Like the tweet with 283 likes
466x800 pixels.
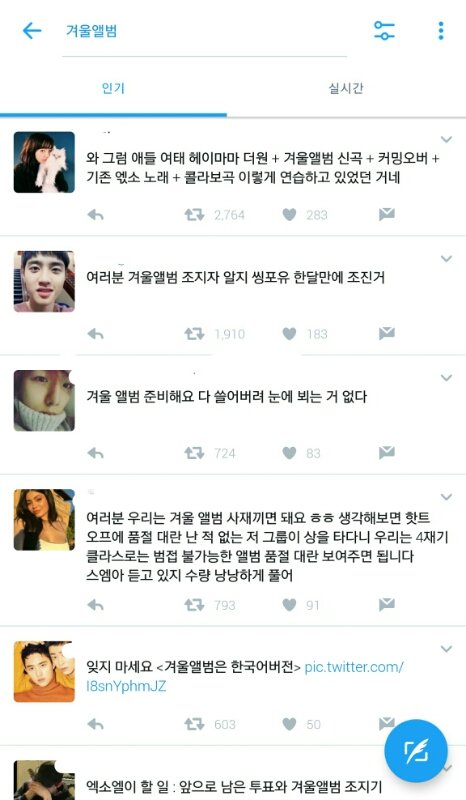pyautogui.click(x=289, y=215)
